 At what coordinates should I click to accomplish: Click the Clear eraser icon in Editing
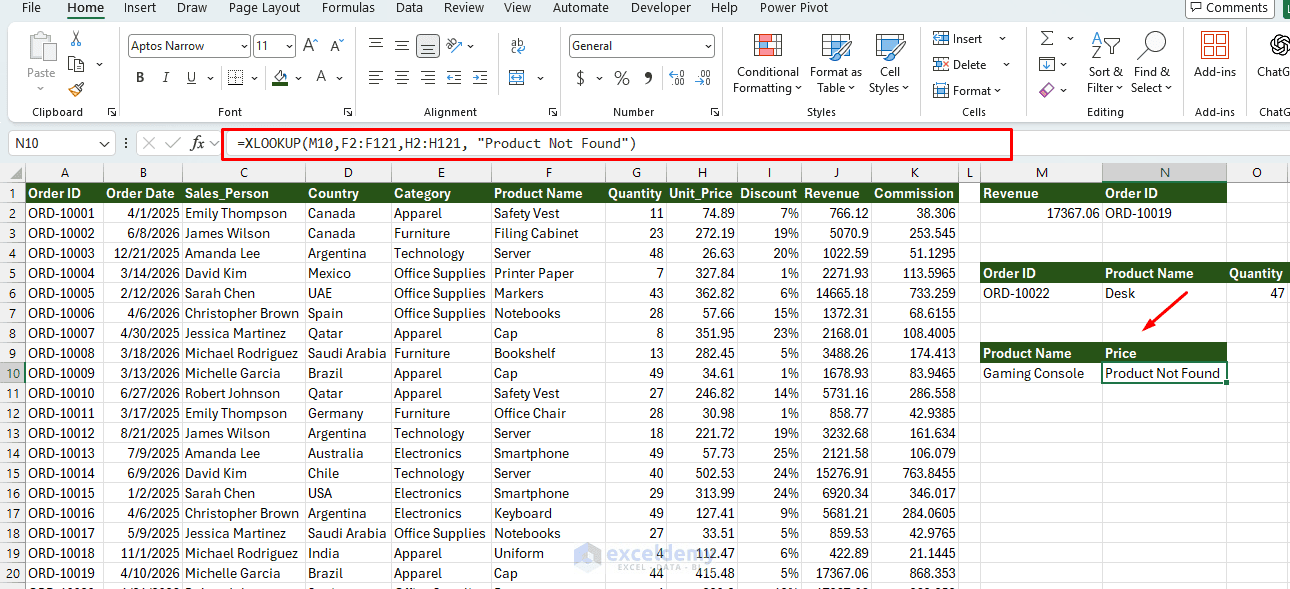pos(1047,90)
